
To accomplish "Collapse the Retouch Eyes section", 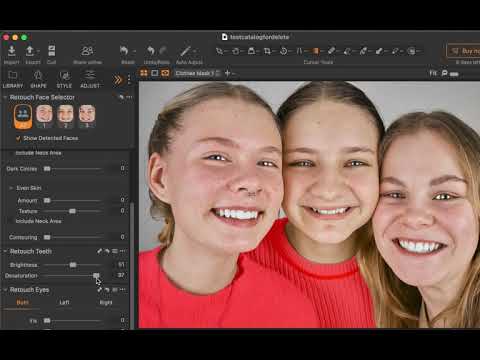I will [5, 290].
